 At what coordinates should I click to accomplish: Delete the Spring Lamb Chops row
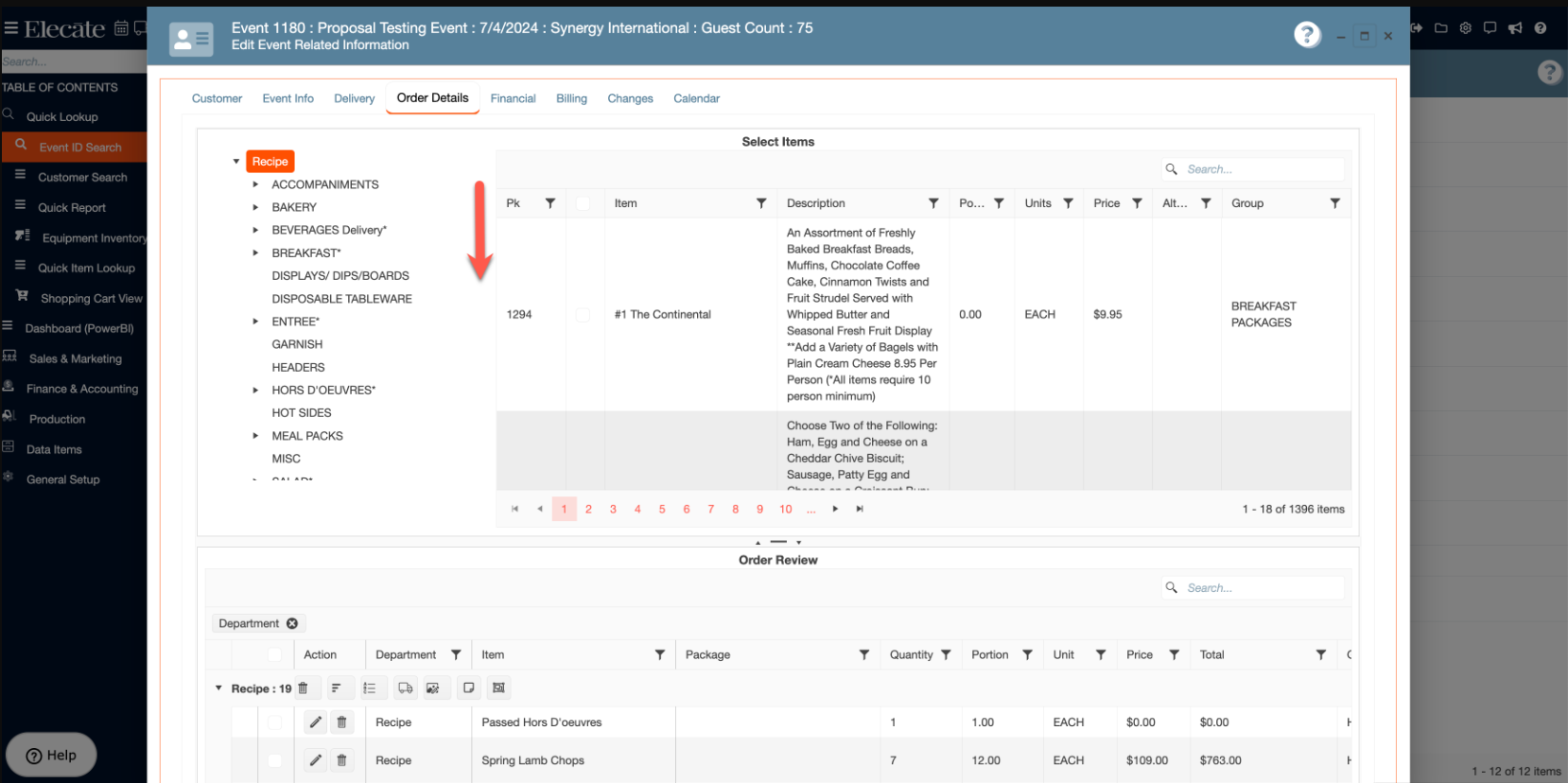[x=341, y=760]
